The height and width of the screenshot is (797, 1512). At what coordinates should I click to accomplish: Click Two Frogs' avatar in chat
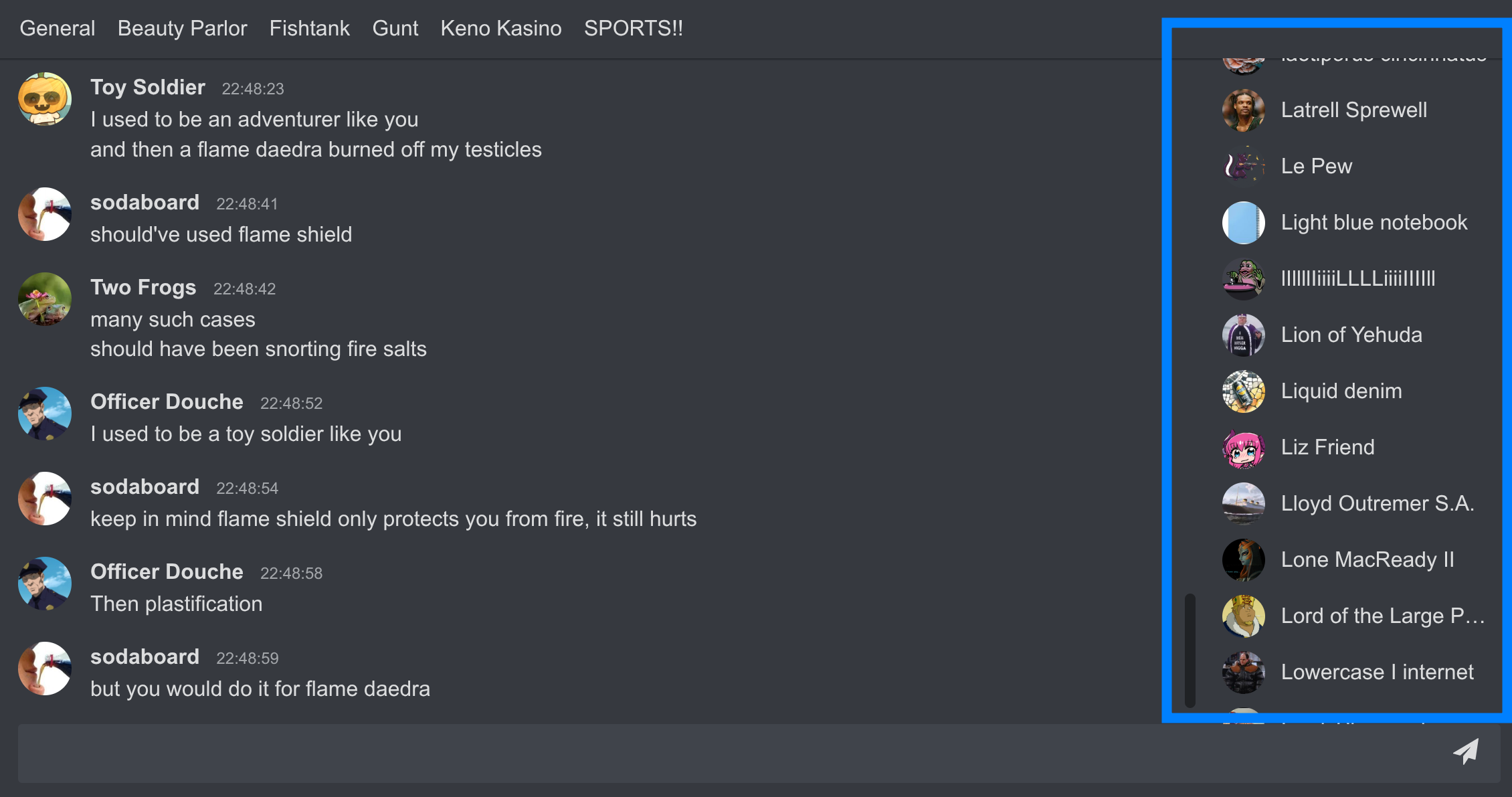pos(45,299)
